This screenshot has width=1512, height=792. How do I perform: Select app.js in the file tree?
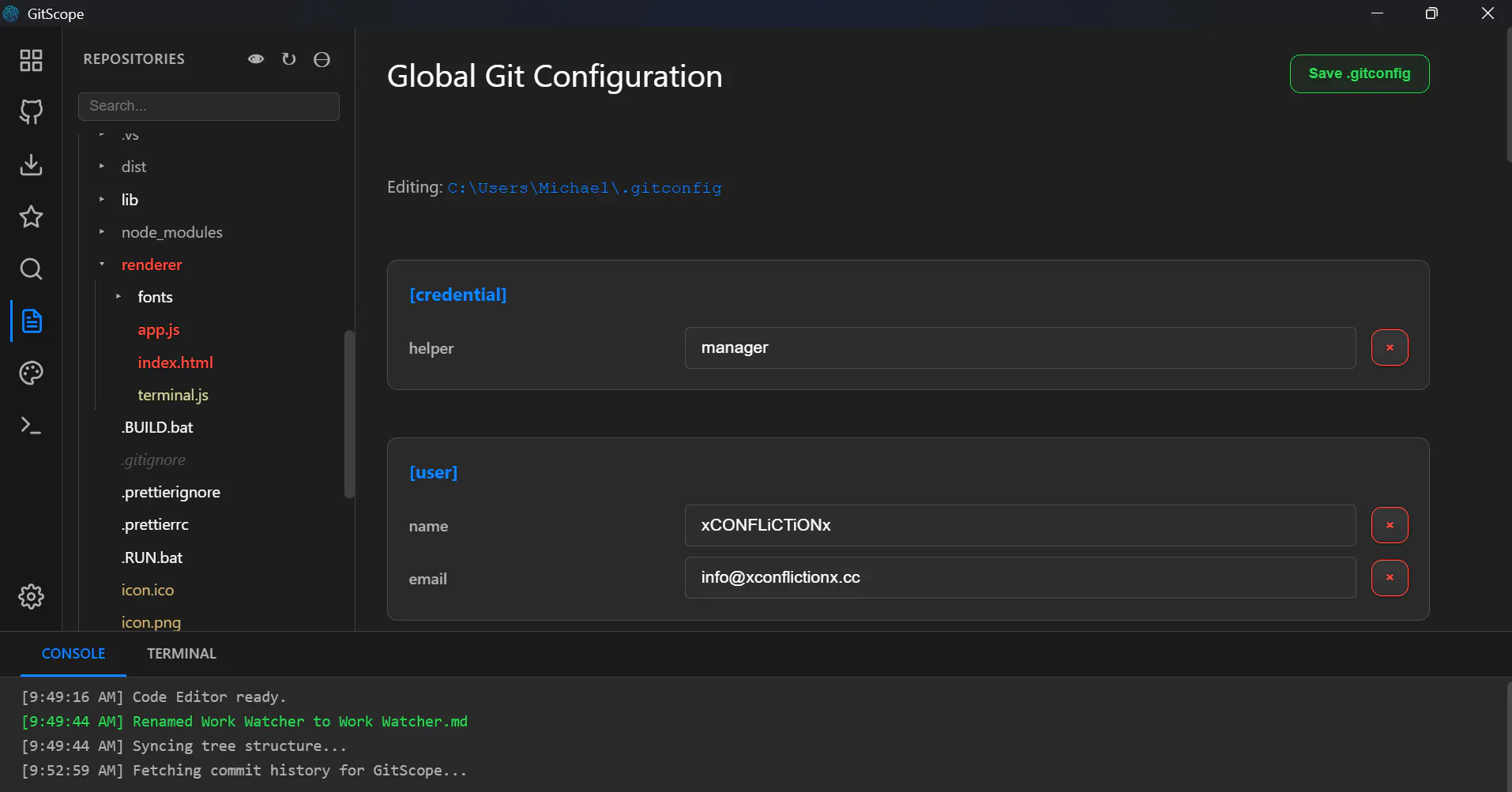tap(159, 330)
